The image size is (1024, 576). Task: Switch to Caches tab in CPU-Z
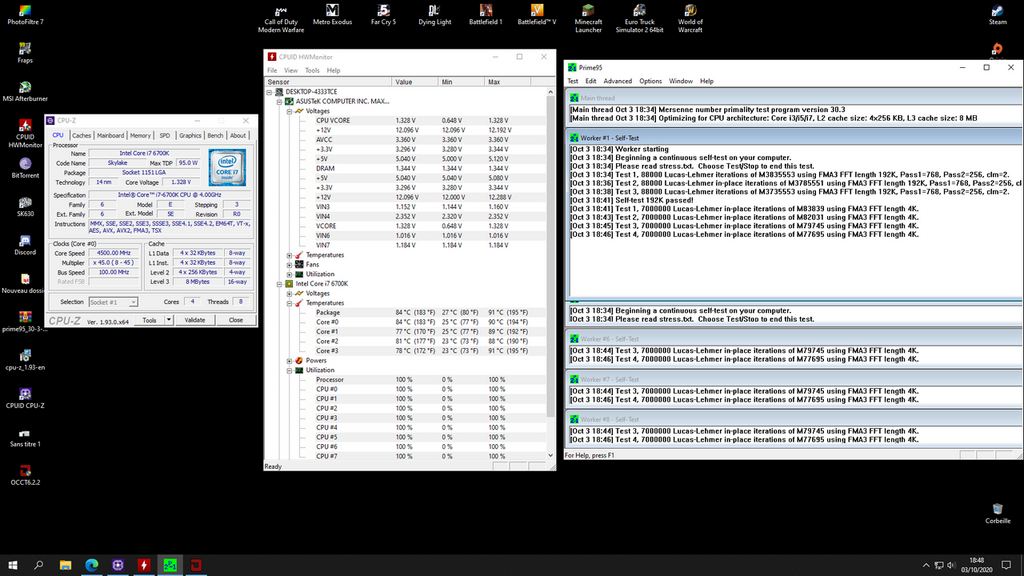(x=82, y=135)
